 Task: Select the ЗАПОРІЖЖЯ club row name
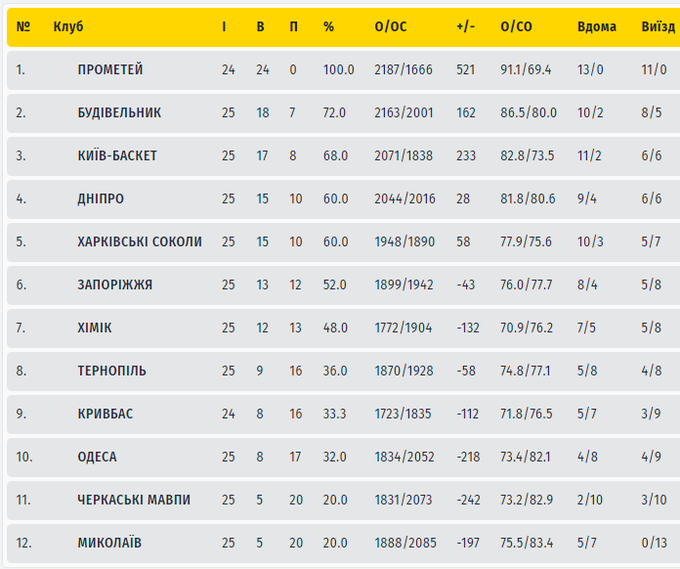pos(115,285)
